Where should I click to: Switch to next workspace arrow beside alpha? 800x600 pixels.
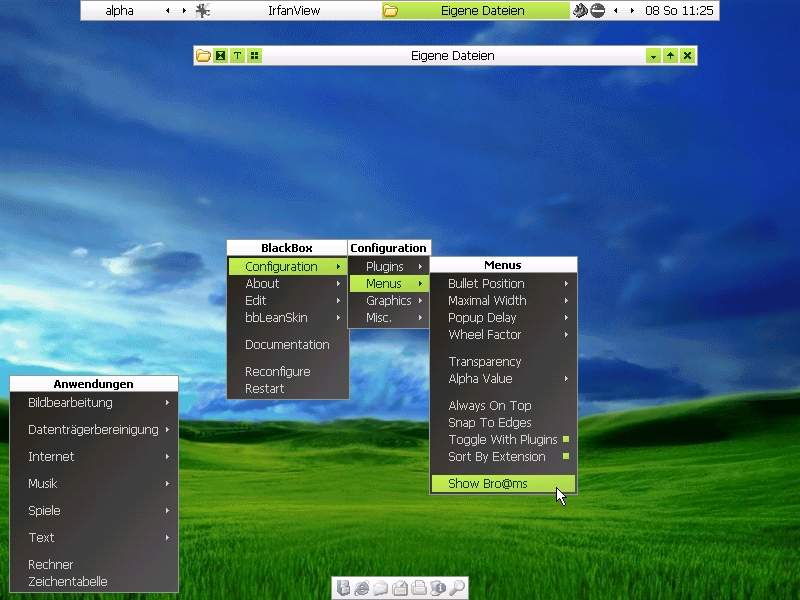(x=184, y=10)
